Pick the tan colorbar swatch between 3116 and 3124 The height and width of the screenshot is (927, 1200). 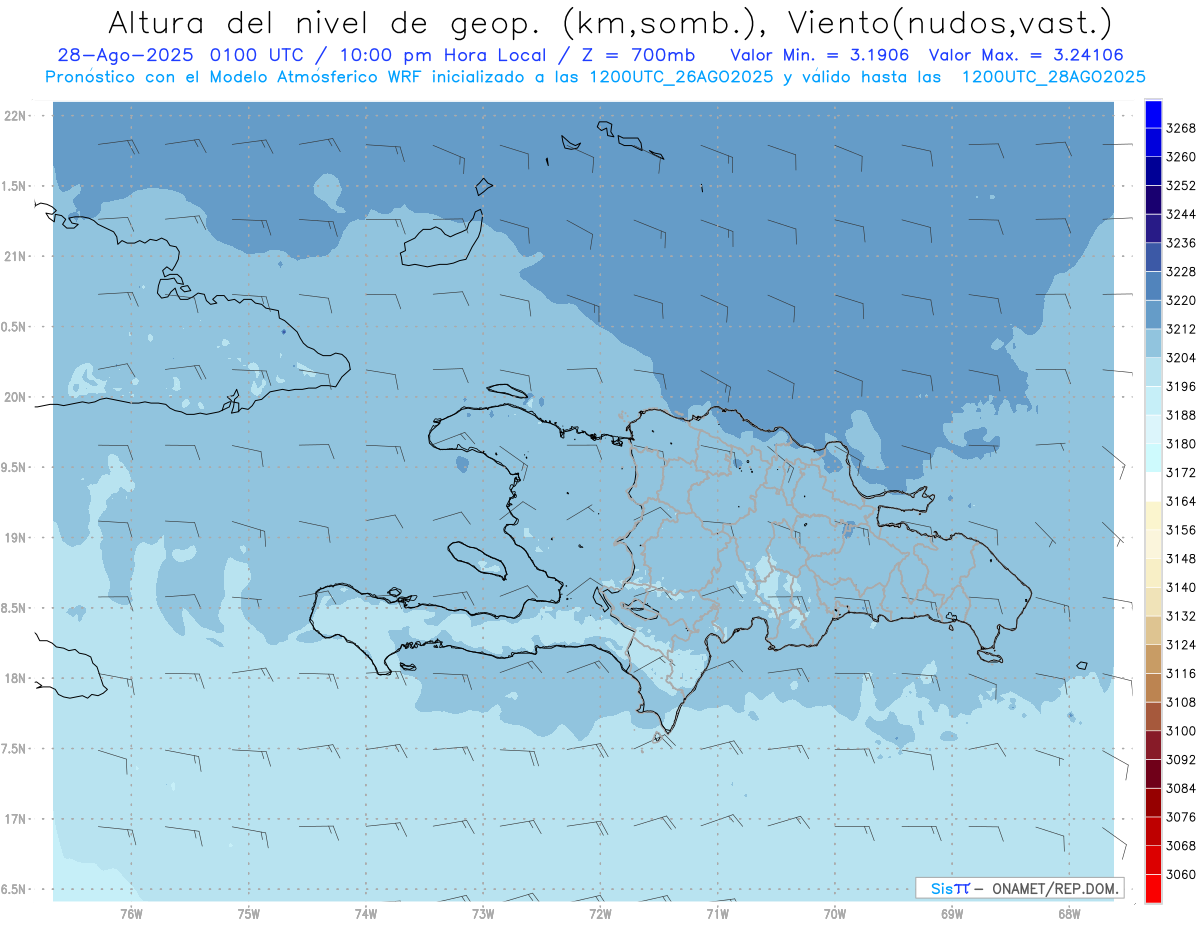[1152, 659]
